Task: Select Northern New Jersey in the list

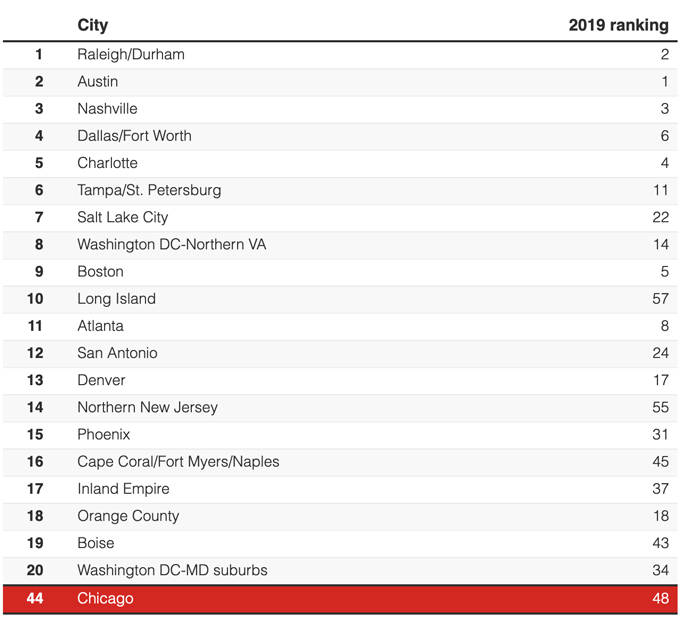Action: coord(147,407)
